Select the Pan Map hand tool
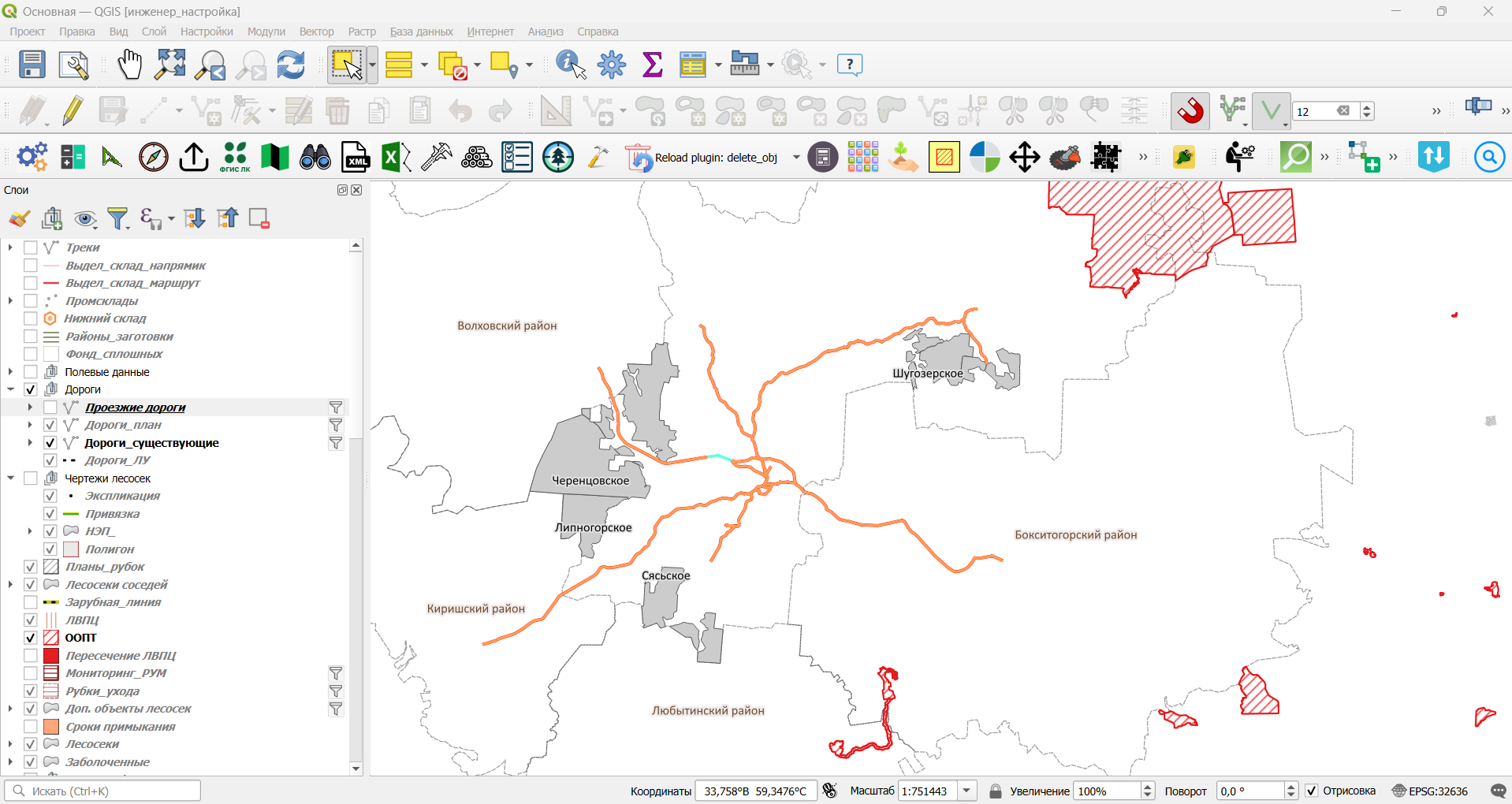The height and width of the screenshot is (804, 1512). point(129,65)
